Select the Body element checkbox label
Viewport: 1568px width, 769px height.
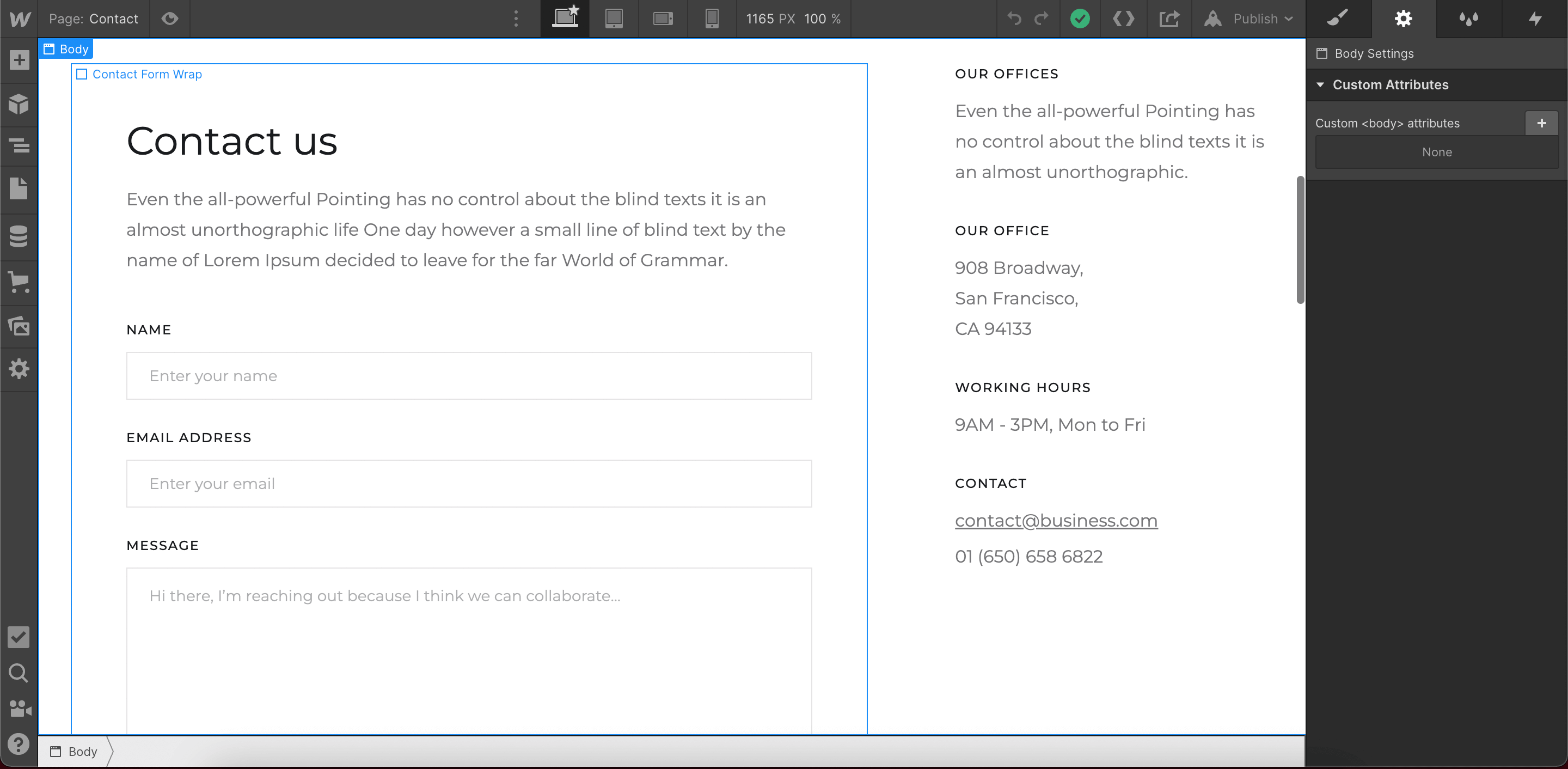click(66, 48)
